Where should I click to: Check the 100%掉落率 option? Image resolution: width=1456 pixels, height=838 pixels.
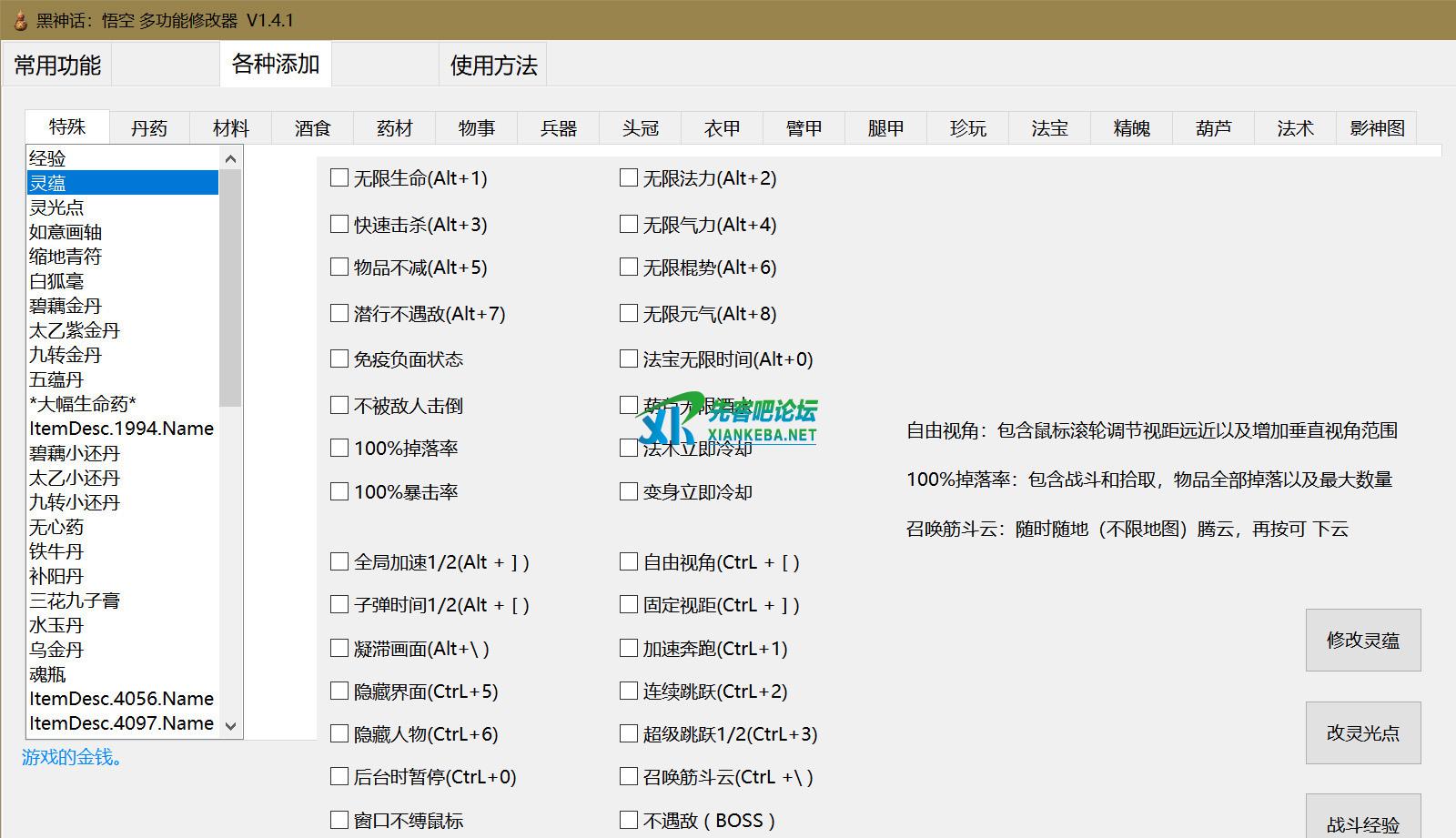tap(339, 448)
